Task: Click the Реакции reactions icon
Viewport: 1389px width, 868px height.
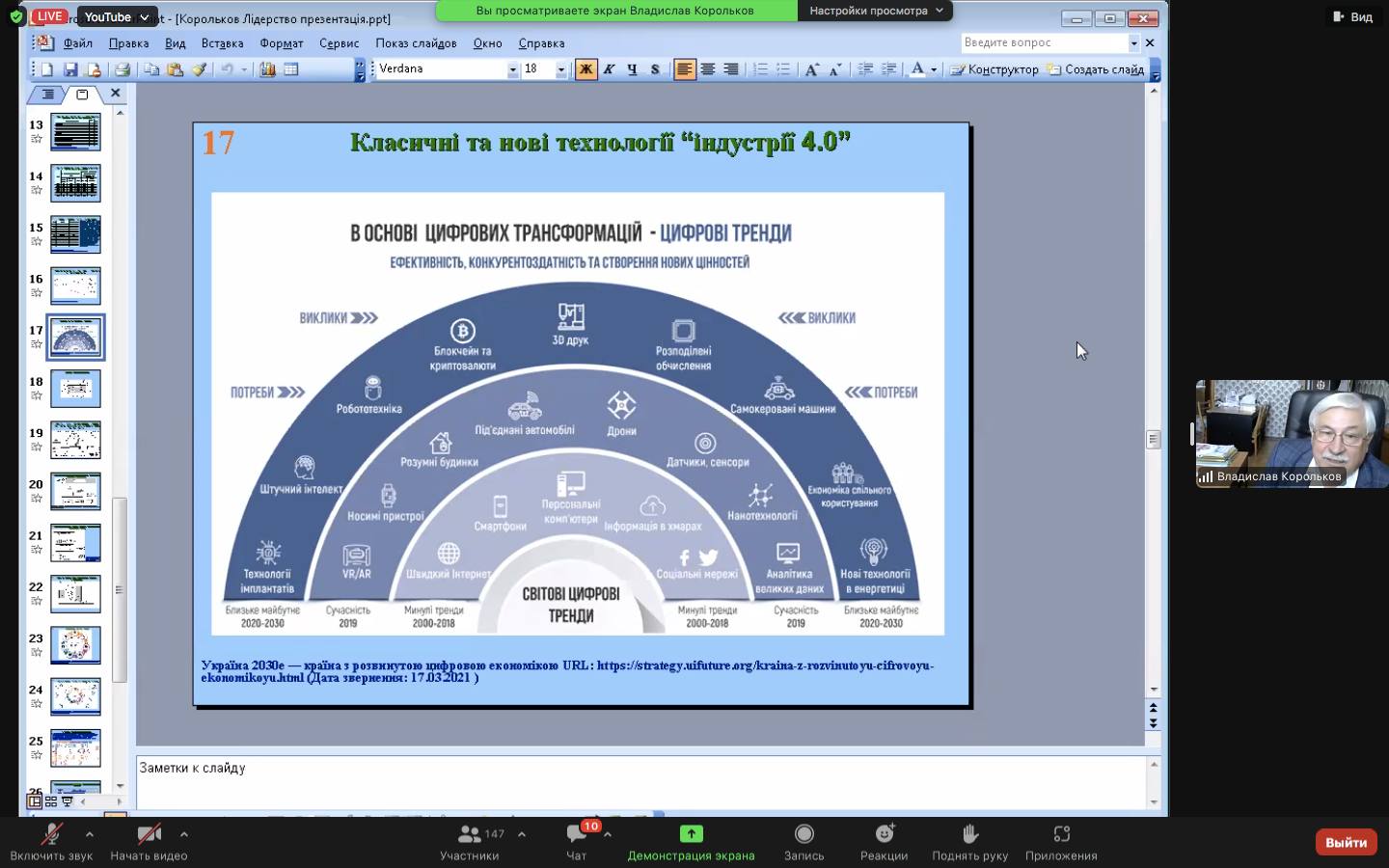Action: (884, 834)
